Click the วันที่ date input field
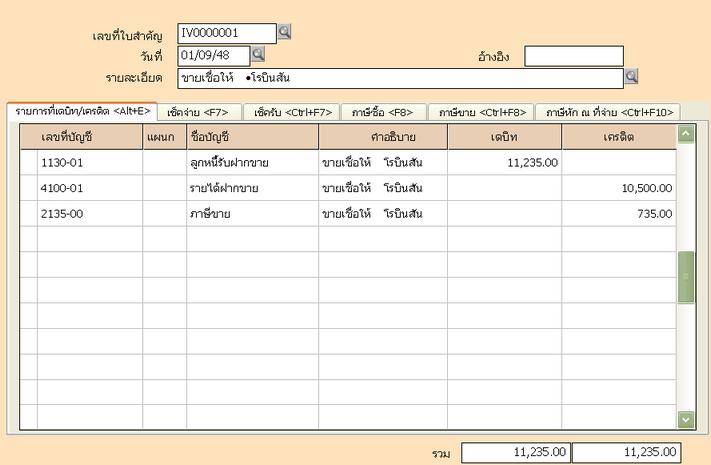Screen dimensions: 711x465 click(213, 55)
